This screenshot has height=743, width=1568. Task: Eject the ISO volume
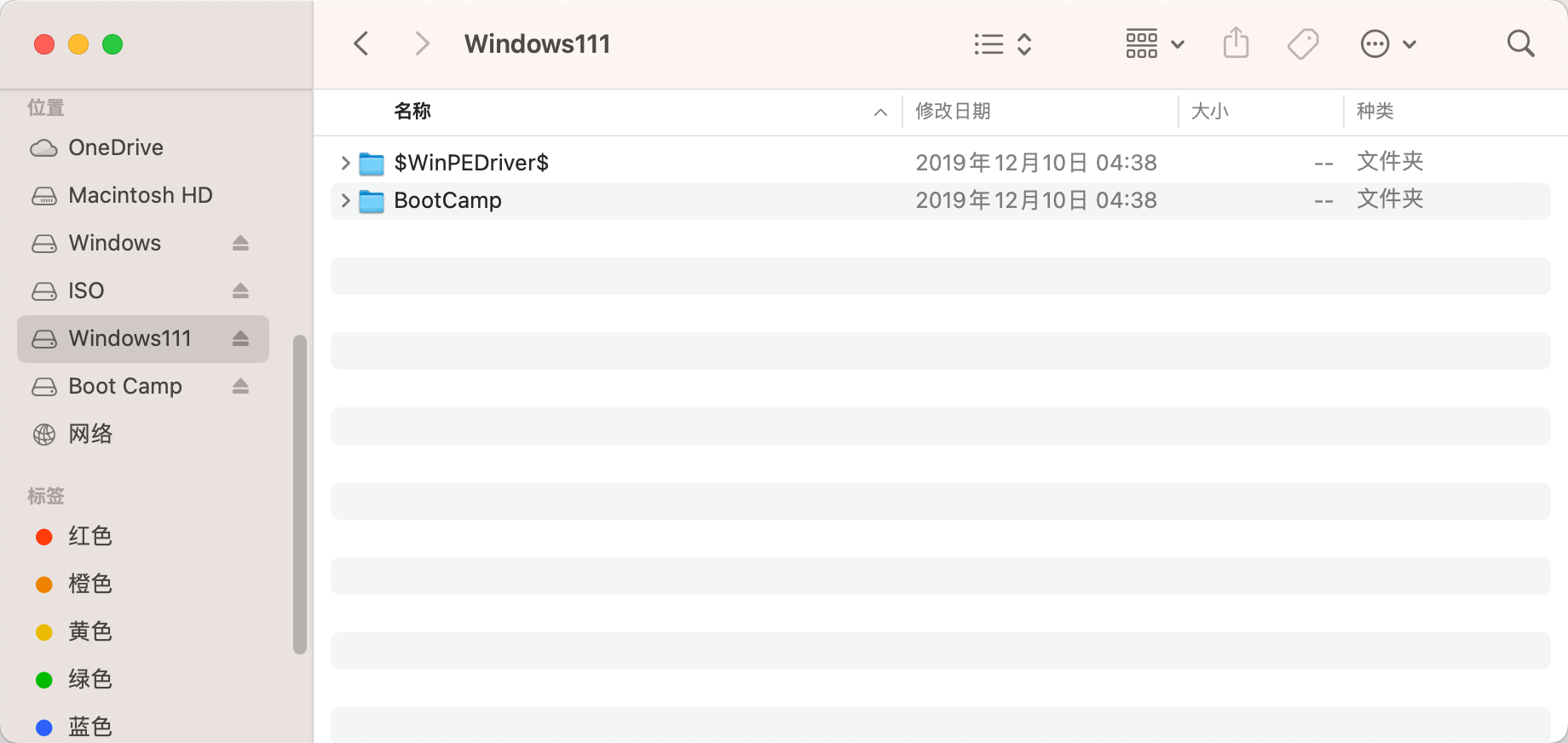pyautogui.click(x=241, y=291)
